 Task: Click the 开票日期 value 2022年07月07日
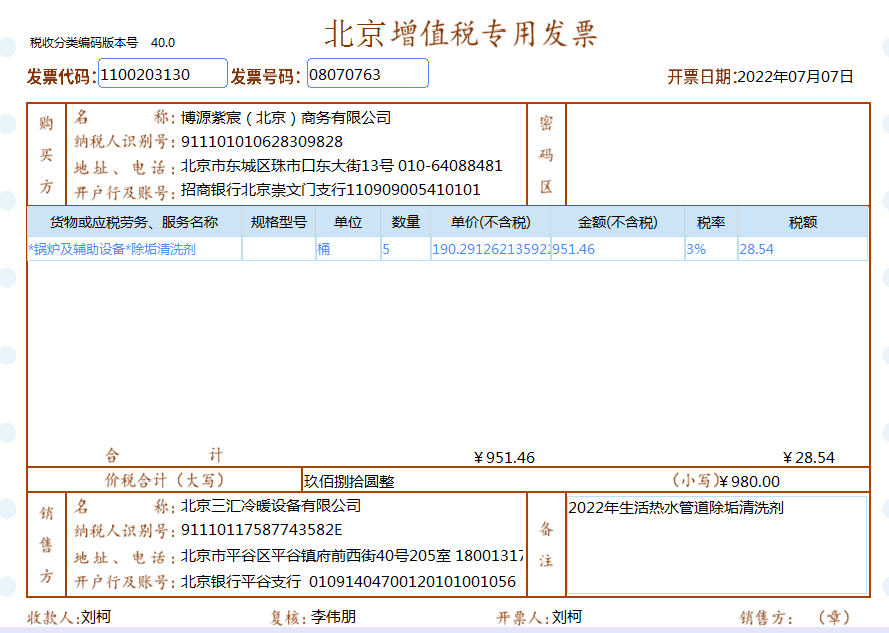pyautogui.click(x=795, y=76)
